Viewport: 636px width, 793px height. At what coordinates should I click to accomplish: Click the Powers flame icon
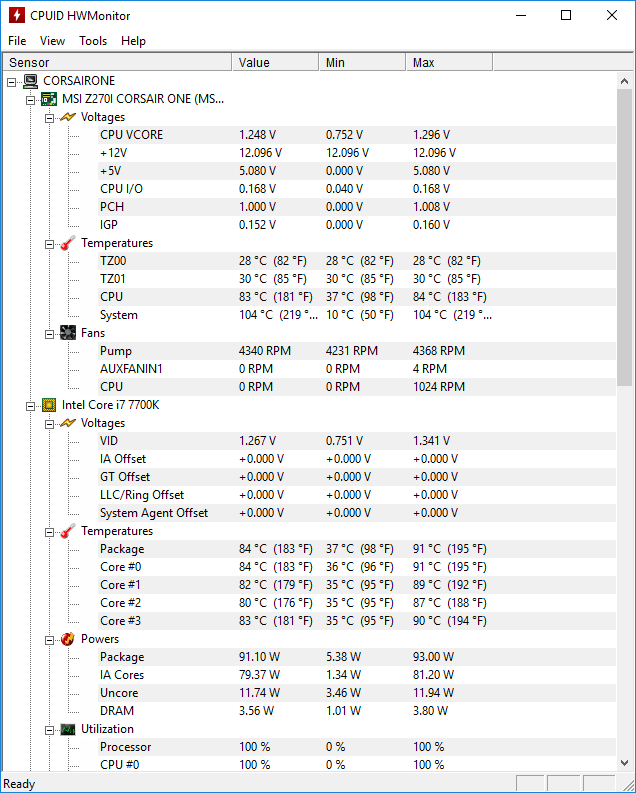(68, 639)
